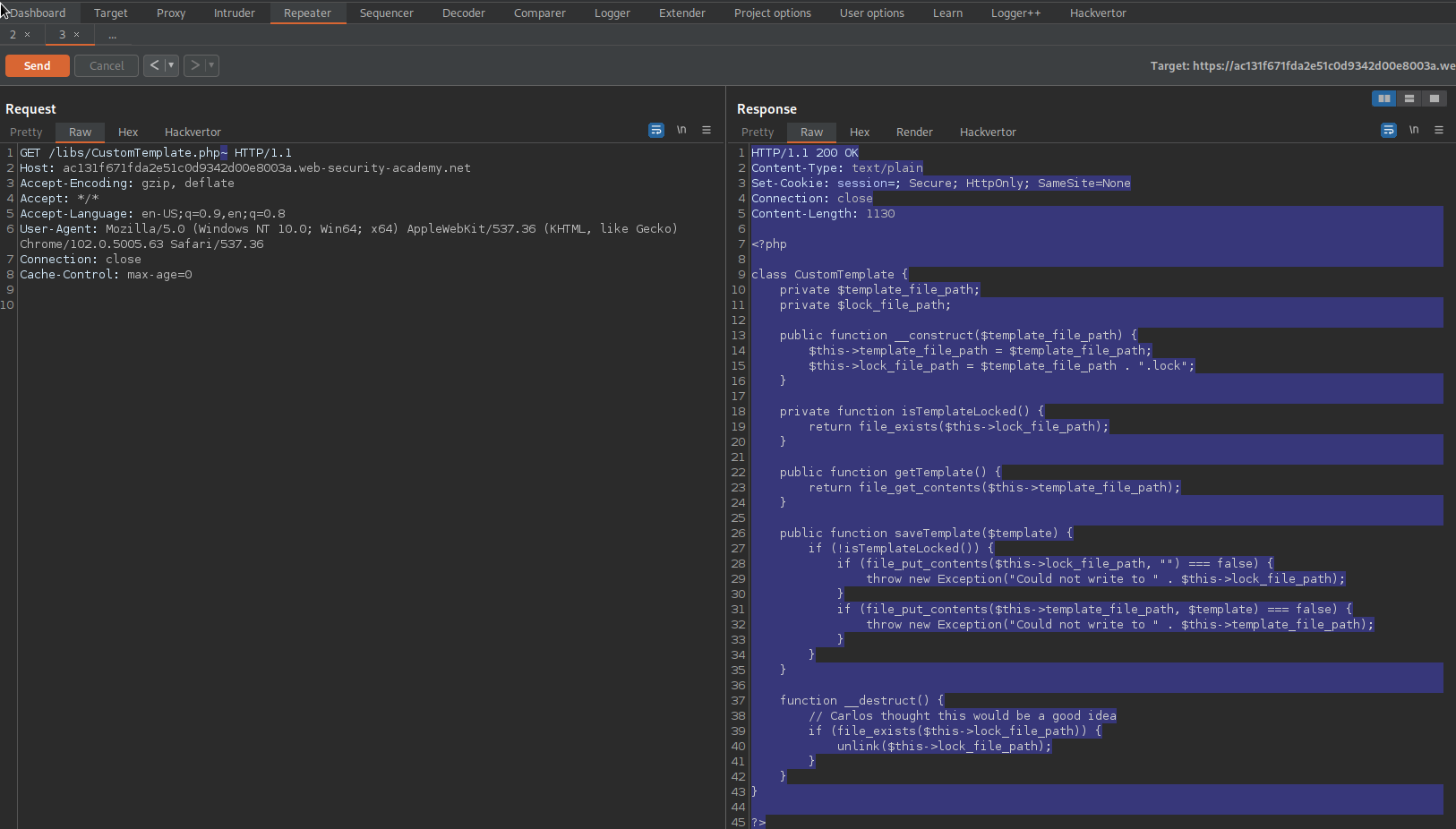Click 'function __destruct() {' line in response
This screenshot has height=829, width=1456.
coord(861,701)
